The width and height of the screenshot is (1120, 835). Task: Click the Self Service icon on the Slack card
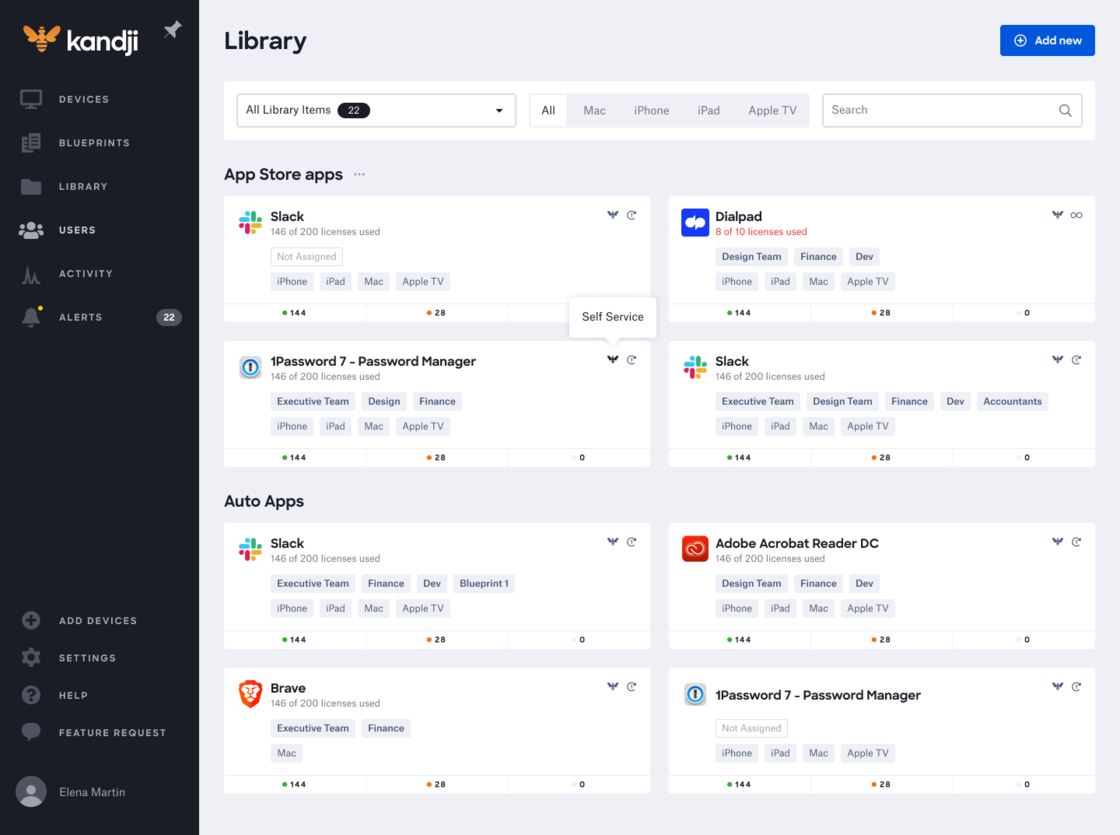click(x=613, y=214)
